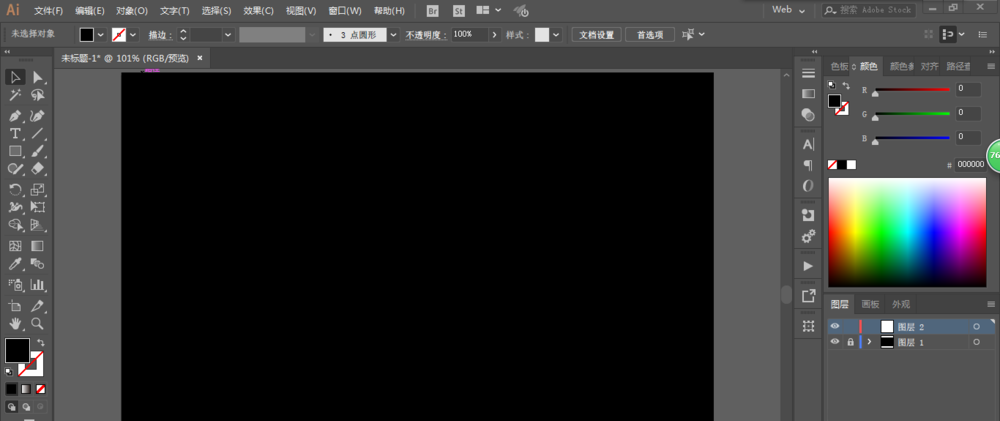
Task: Click the RGB color spectrum picker
Action: pyautogui.click(x=907, y=232)
